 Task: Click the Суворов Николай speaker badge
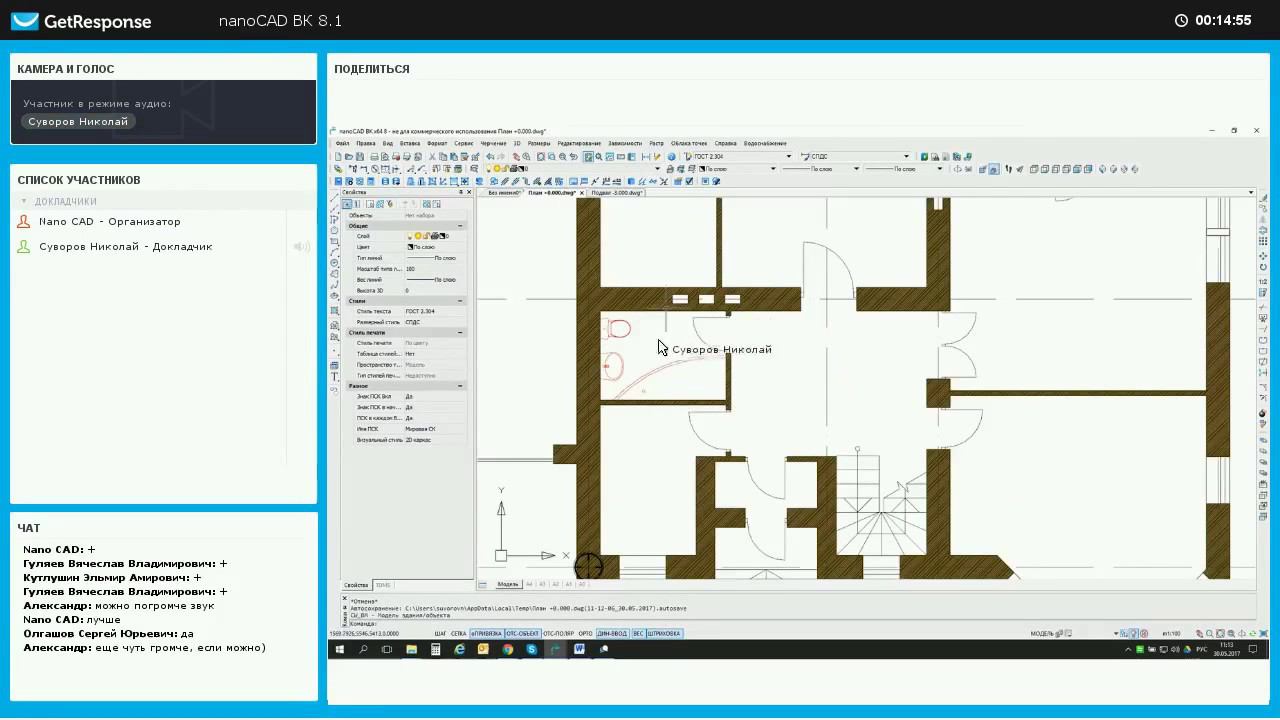78,121
